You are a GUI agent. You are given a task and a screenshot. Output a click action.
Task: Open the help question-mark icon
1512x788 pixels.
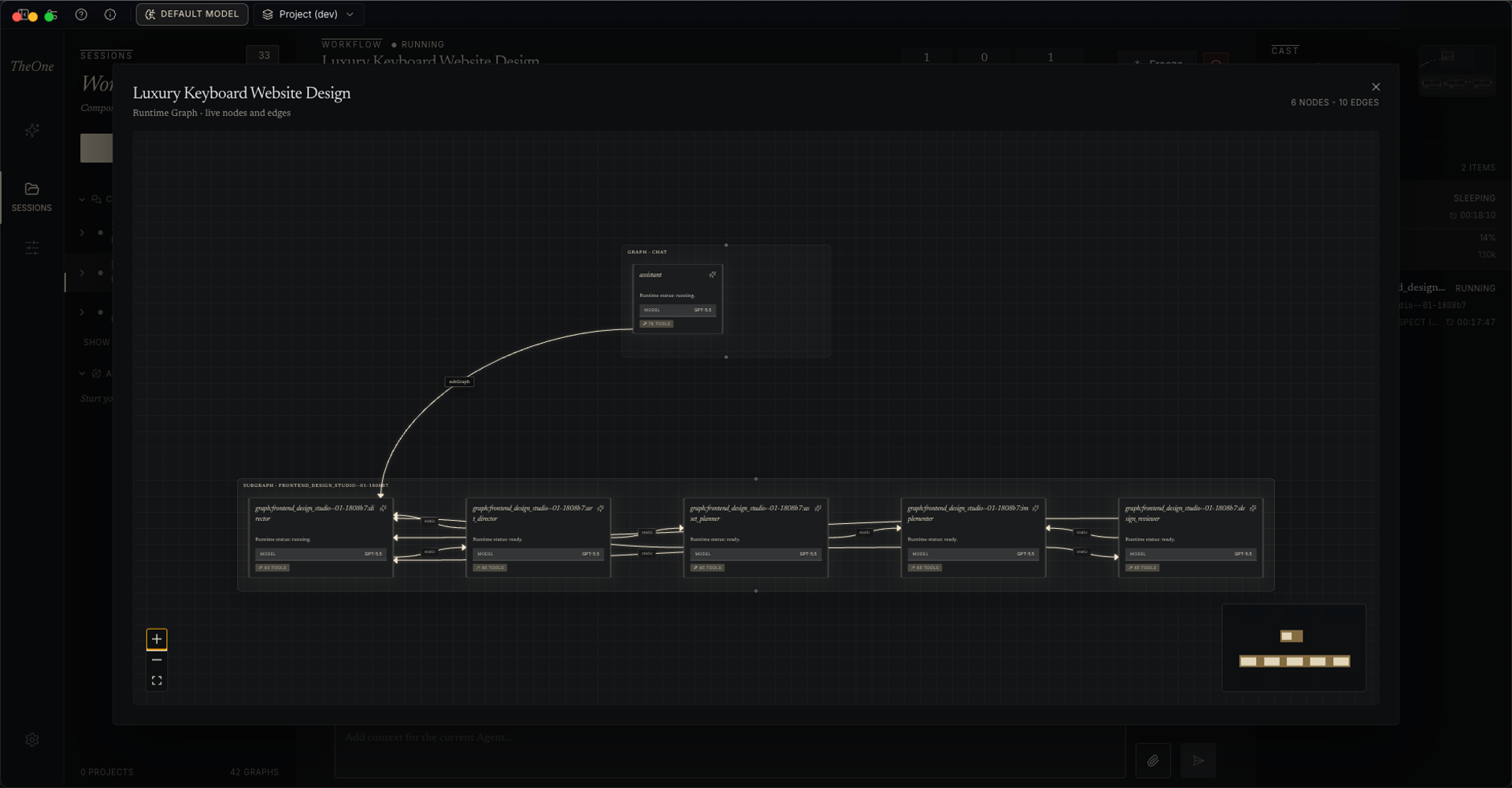(x=81, y=14)
